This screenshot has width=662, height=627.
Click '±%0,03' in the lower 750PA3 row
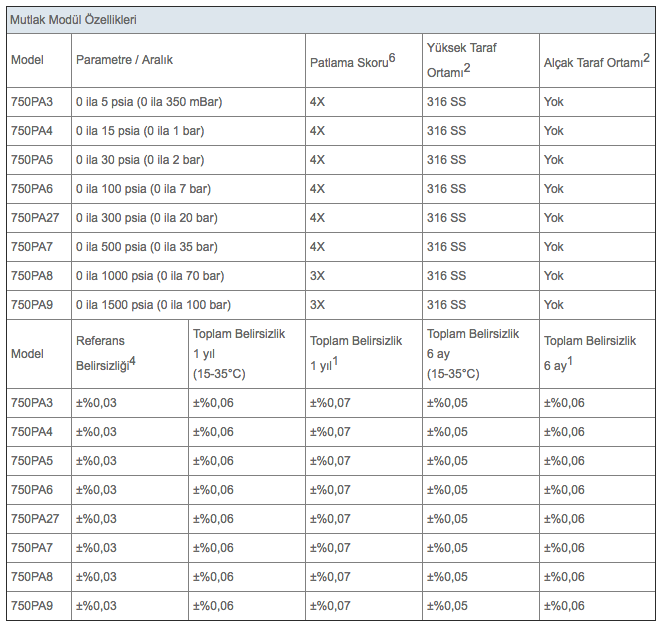[x=96, y=403]
